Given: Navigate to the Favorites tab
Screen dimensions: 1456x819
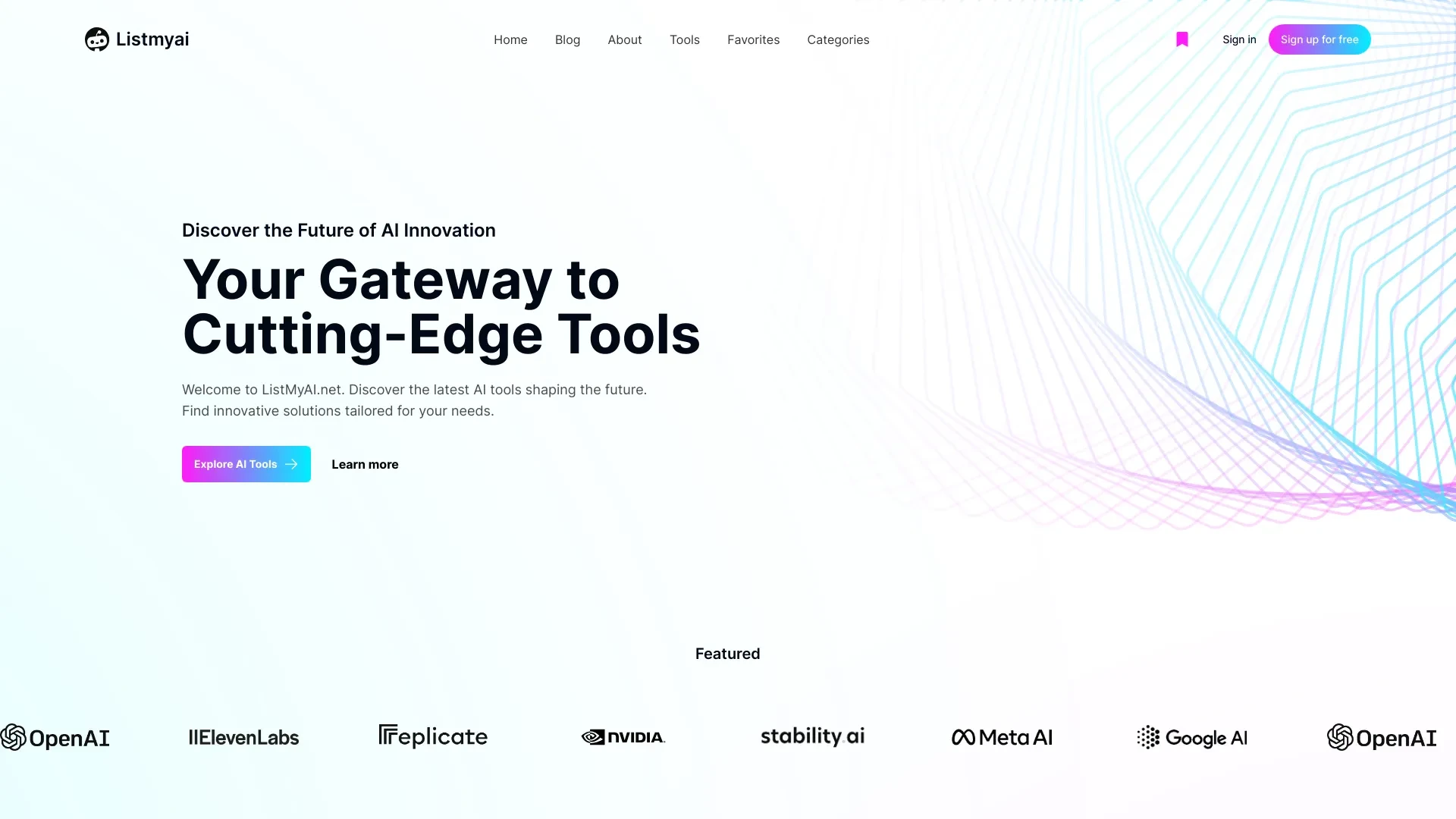Looking at the screenshot, I should pos(753,39).
